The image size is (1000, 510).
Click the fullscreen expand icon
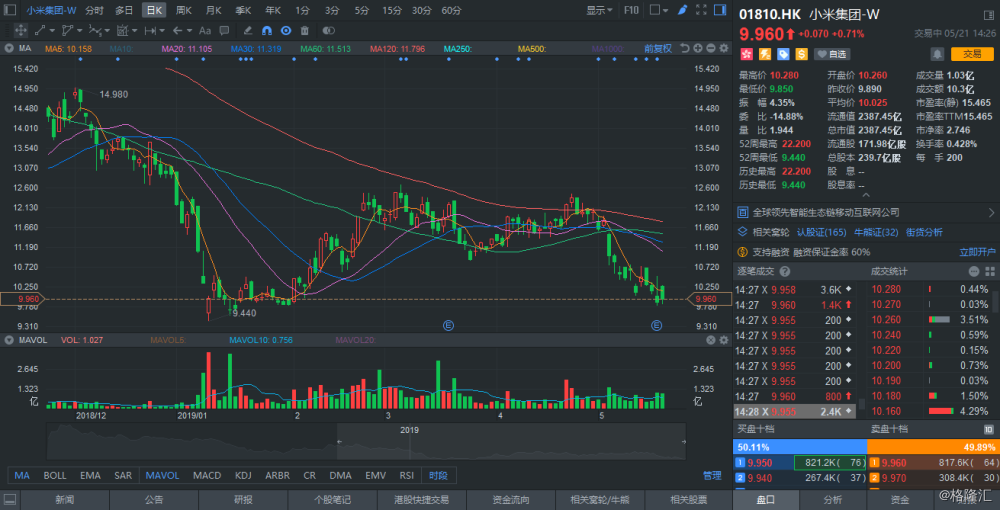(702, 10)
